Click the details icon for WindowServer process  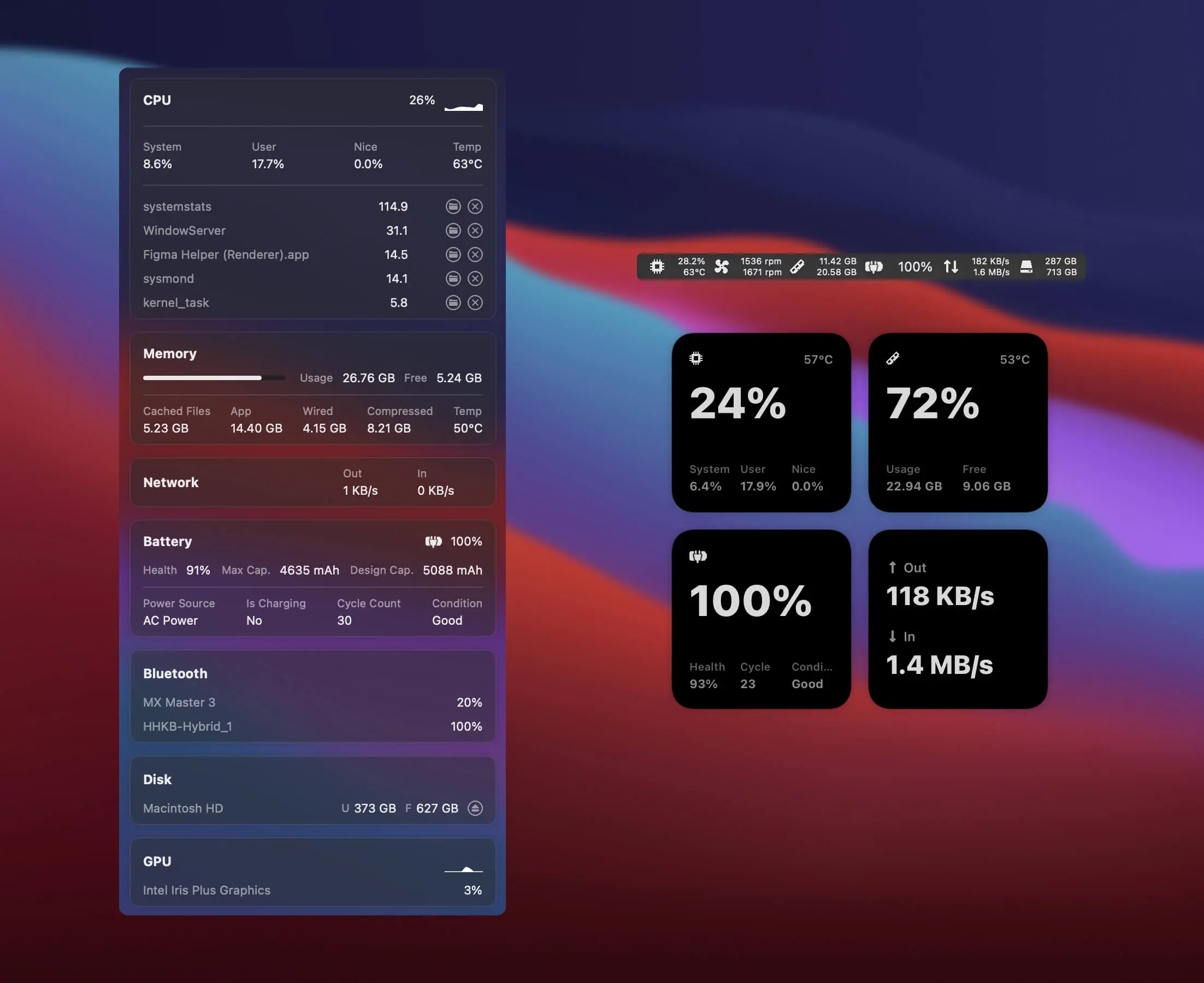click(453, 230)
